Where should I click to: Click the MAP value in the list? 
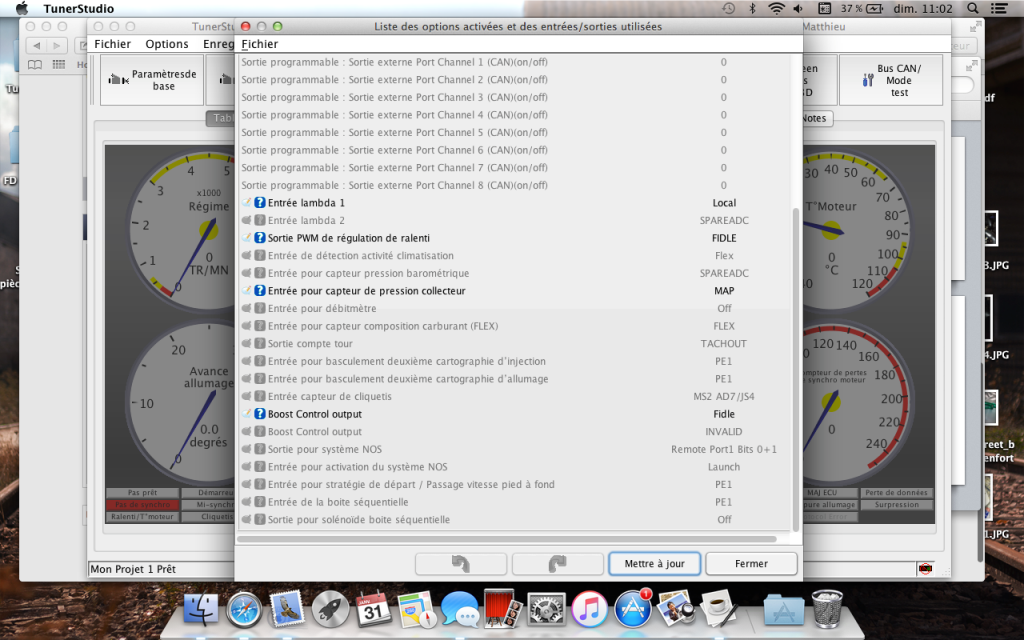(x=724, y=291)
